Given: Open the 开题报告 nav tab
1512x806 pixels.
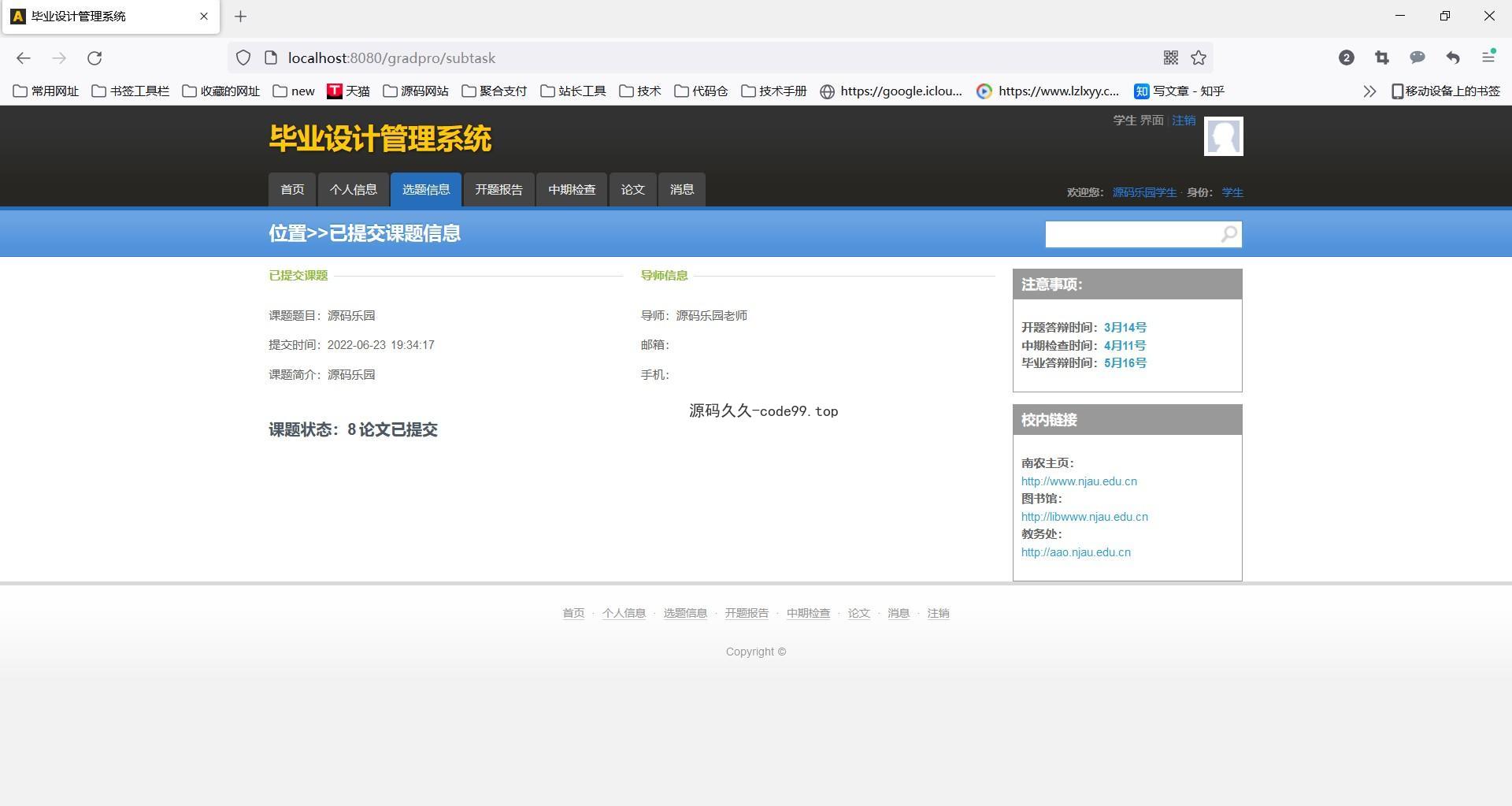Looking at the screenshot, I should 498,190.
